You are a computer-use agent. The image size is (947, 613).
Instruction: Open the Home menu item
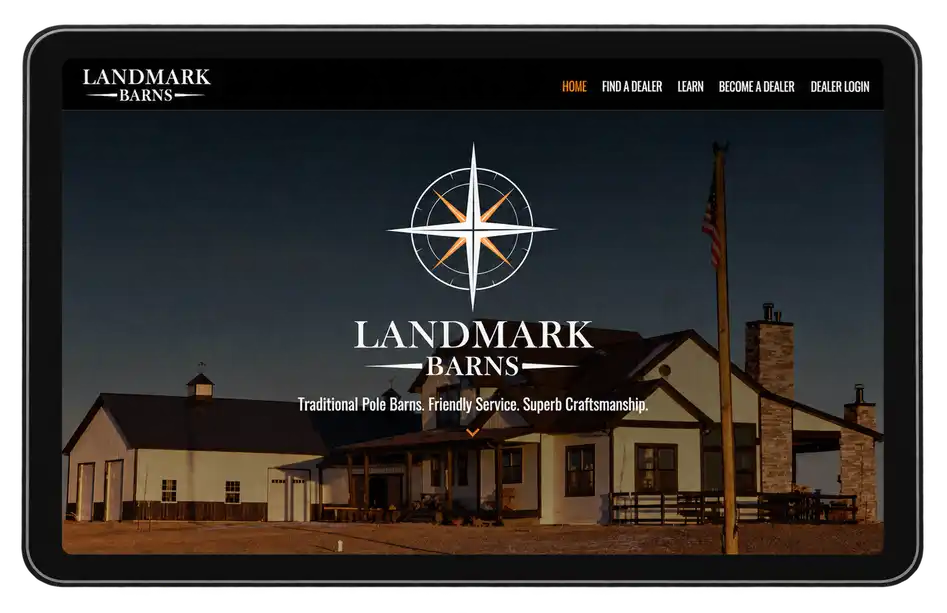click(x=574, y=86)
